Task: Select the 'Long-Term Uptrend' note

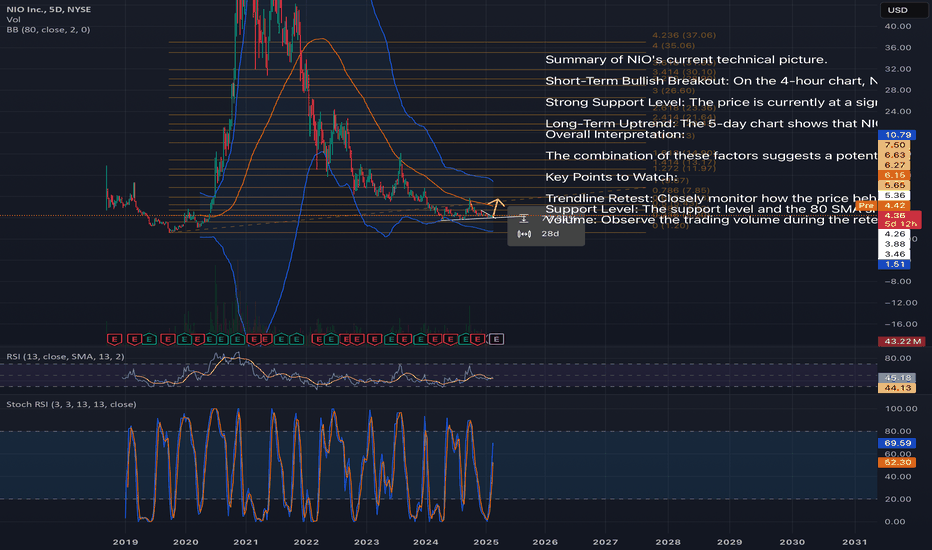Action: point(711,124)
